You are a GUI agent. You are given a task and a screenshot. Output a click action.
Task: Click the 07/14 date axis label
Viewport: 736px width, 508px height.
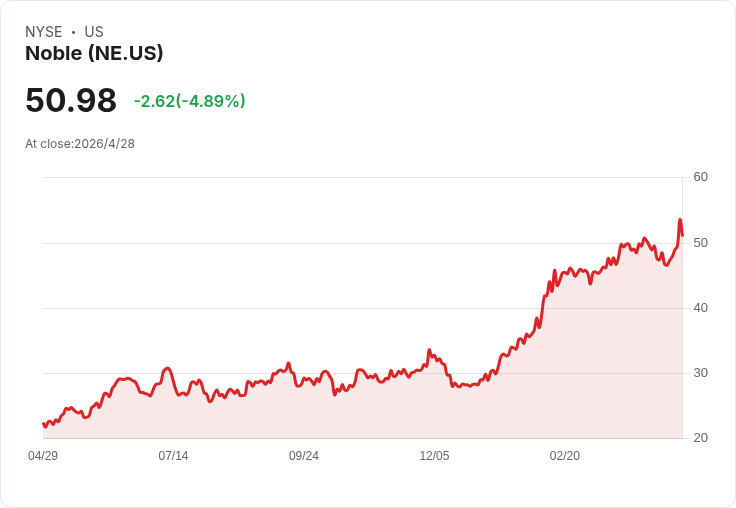pos(173,456)
